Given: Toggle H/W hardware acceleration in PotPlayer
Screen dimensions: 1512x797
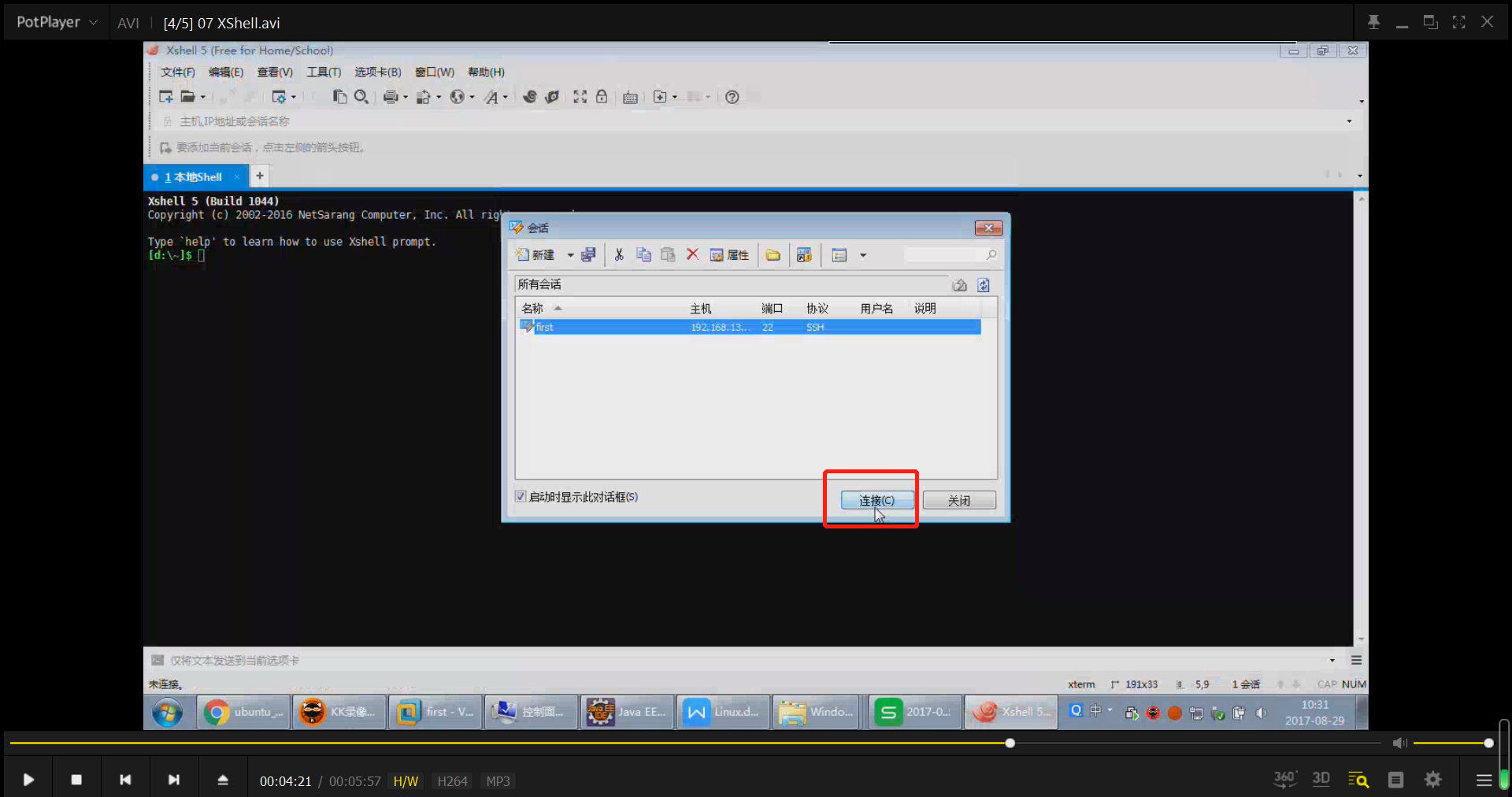Looking at the screenshot, I should point(406,781).
